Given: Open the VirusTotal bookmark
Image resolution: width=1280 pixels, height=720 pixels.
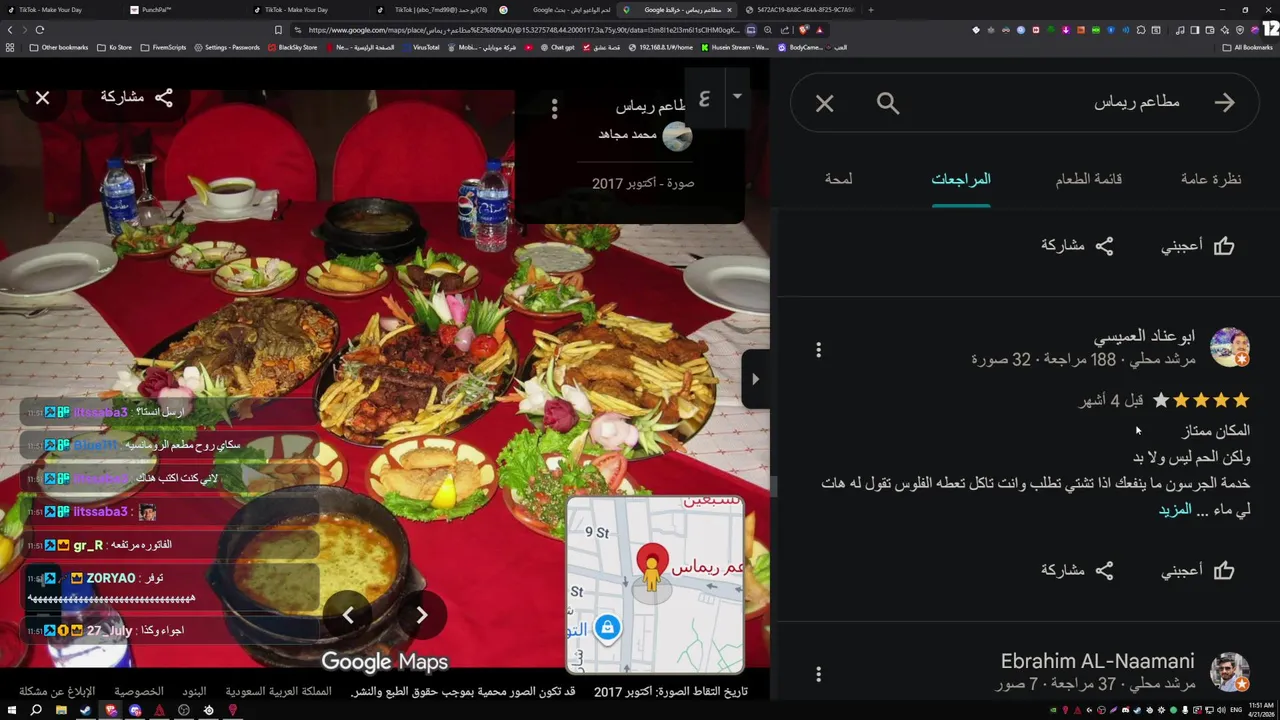Looking at the screenshot, I should pyautogui.click(x=421, y=47).
